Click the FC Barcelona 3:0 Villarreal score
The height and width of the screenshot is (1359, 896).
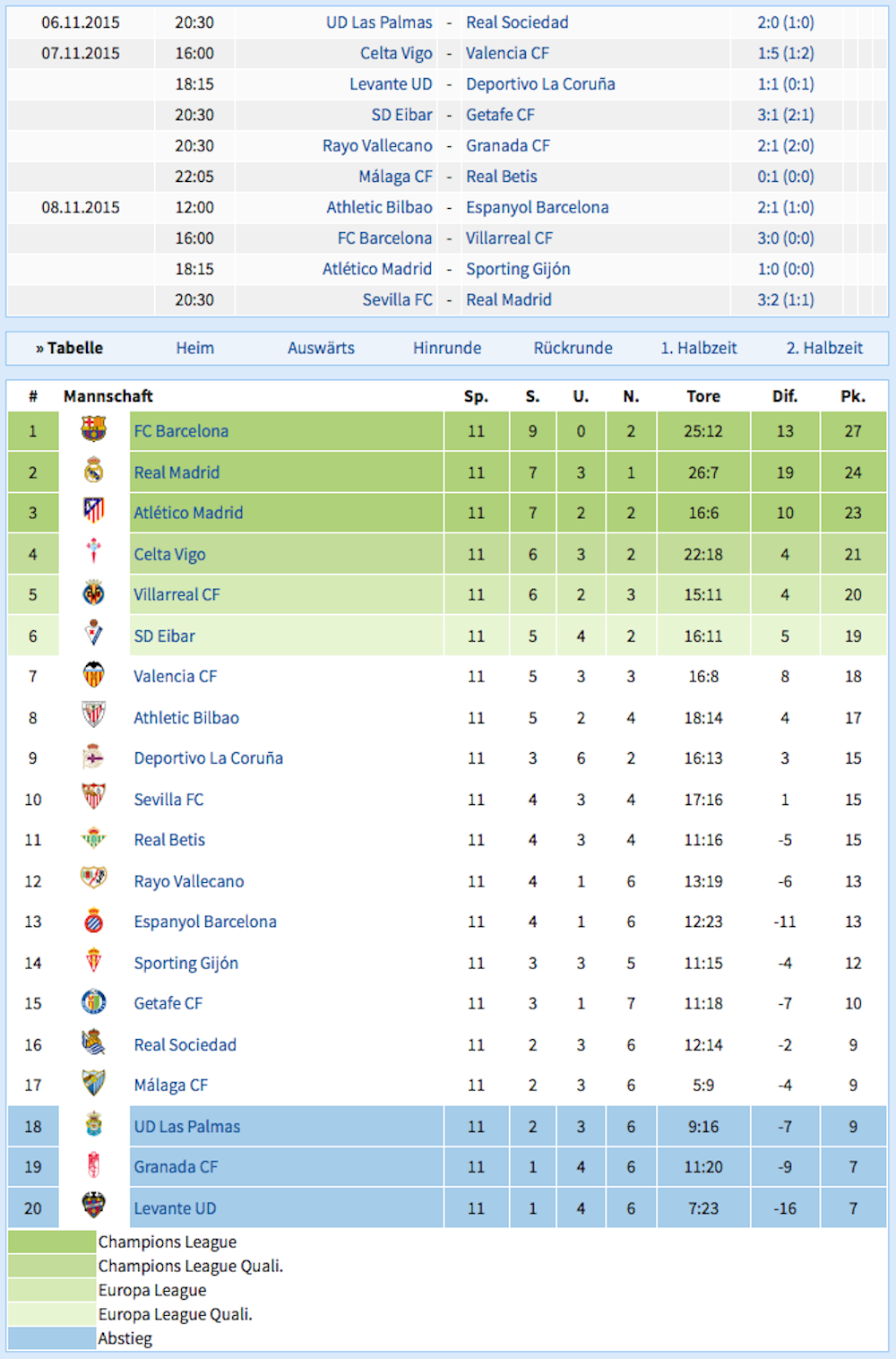click(786, 238)
